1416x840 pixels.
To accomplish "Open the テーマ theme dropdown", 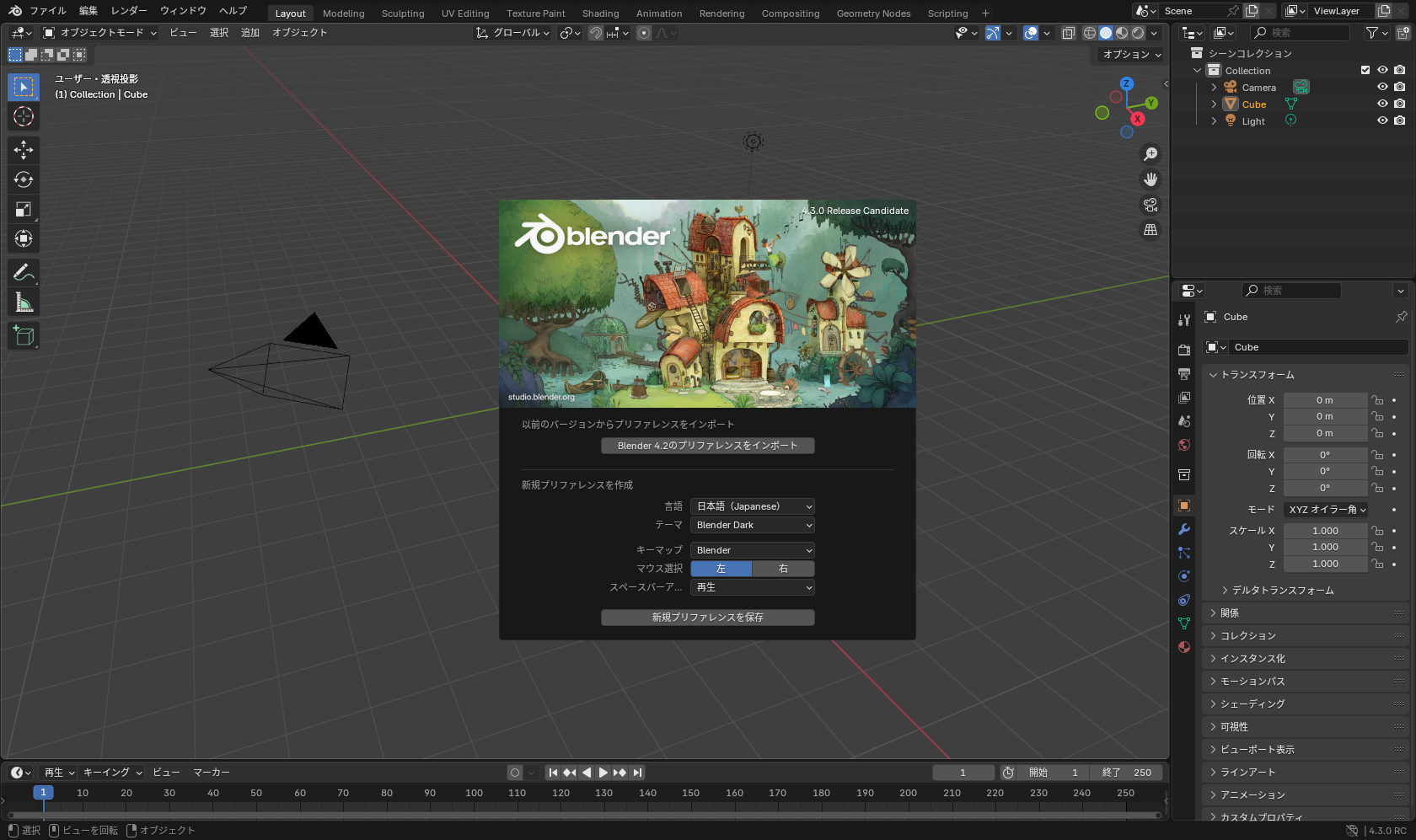I will [x=752, y=524].
